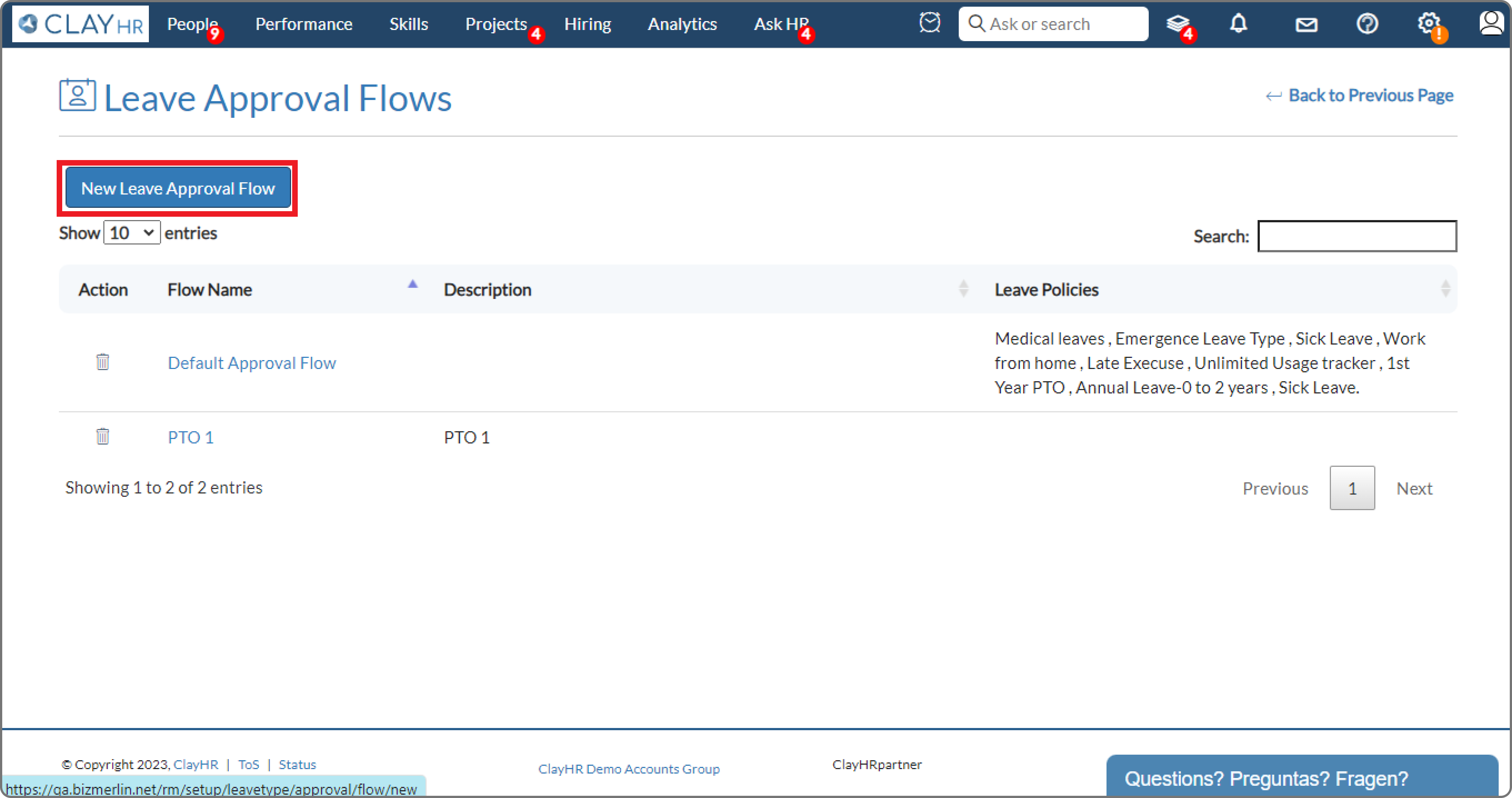
Task: Expand the Show entries dropdown
Action: (x=131, y=233)
